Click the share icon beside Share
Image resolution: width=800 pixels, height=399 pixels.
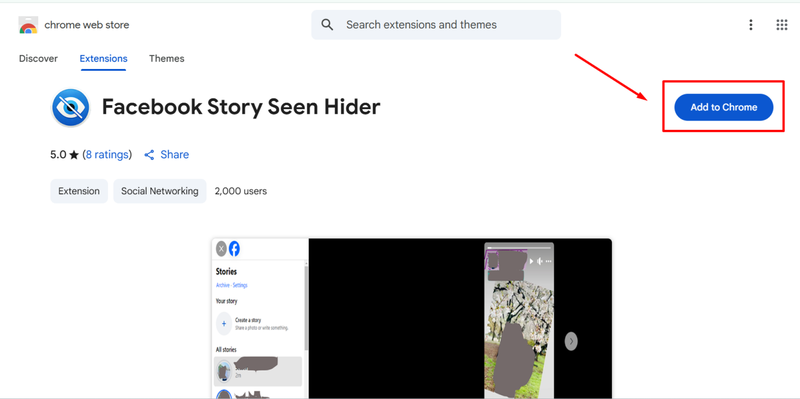click(149, 155)
